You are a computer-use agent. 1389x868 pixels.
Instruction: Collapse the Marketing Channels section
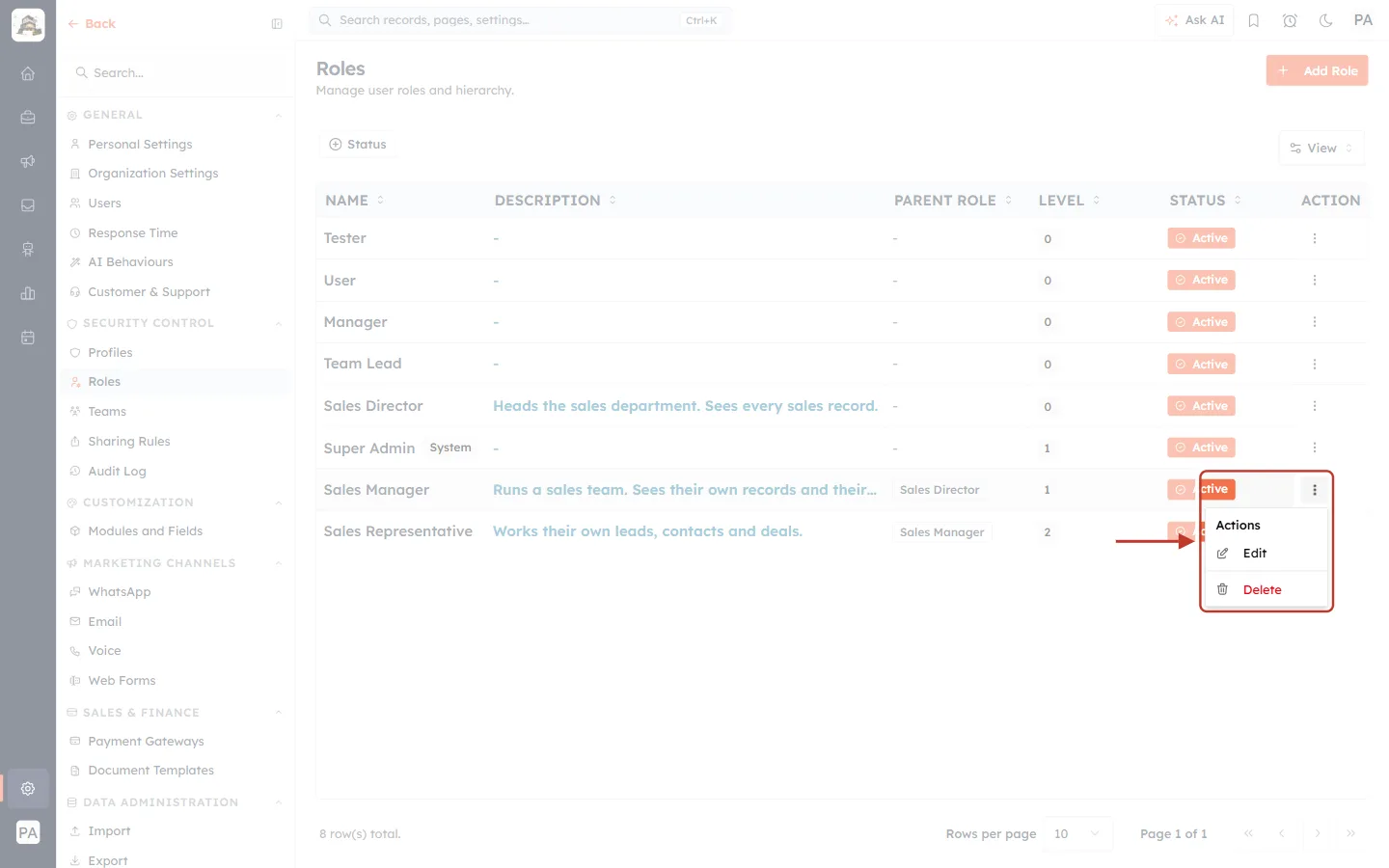[x=278, y=564]
